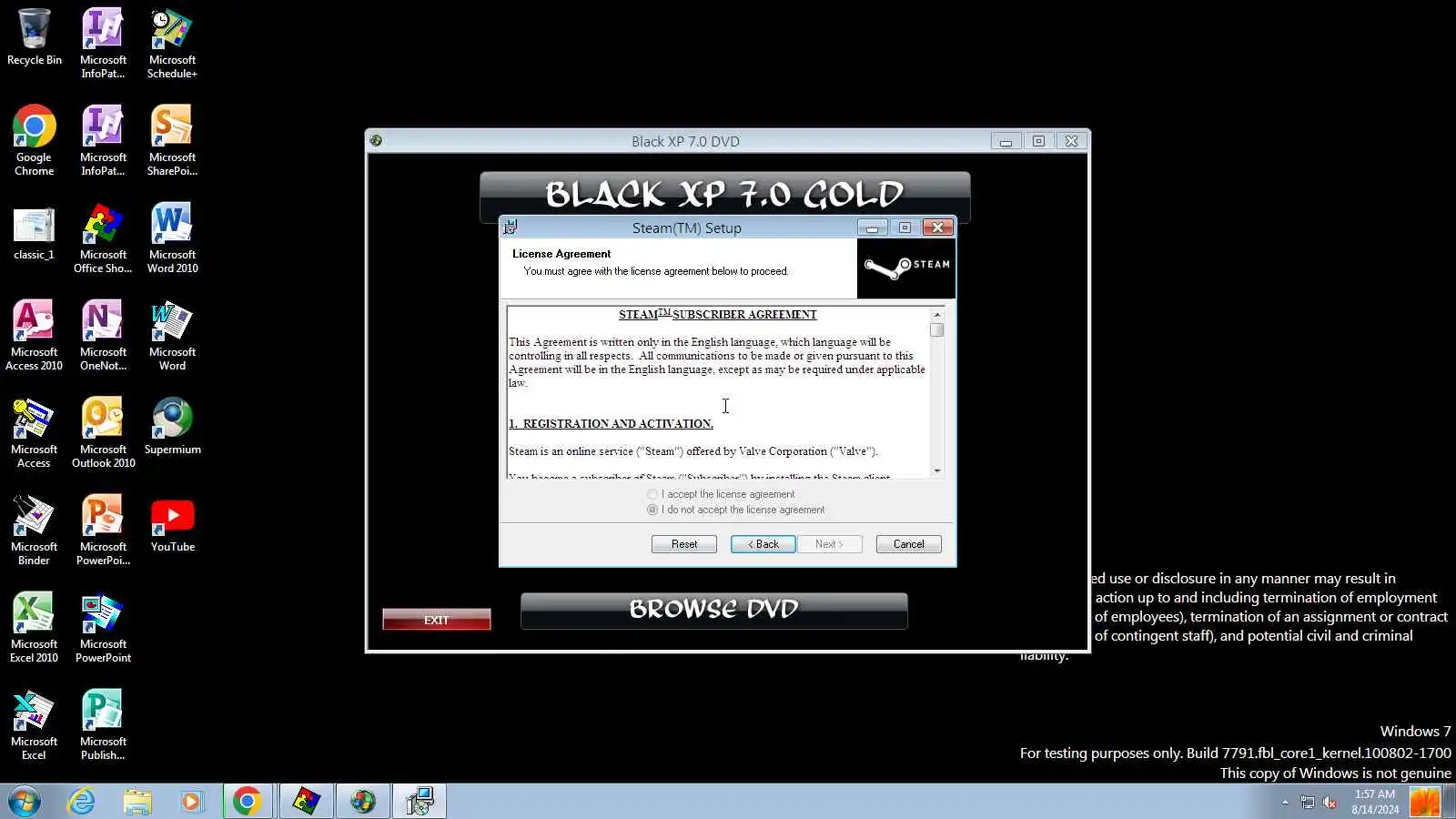Viewport: 1456px width, 819px height.
Task: Select Microsoft Publisher desktop shortcut
Action: coord(103,723)
